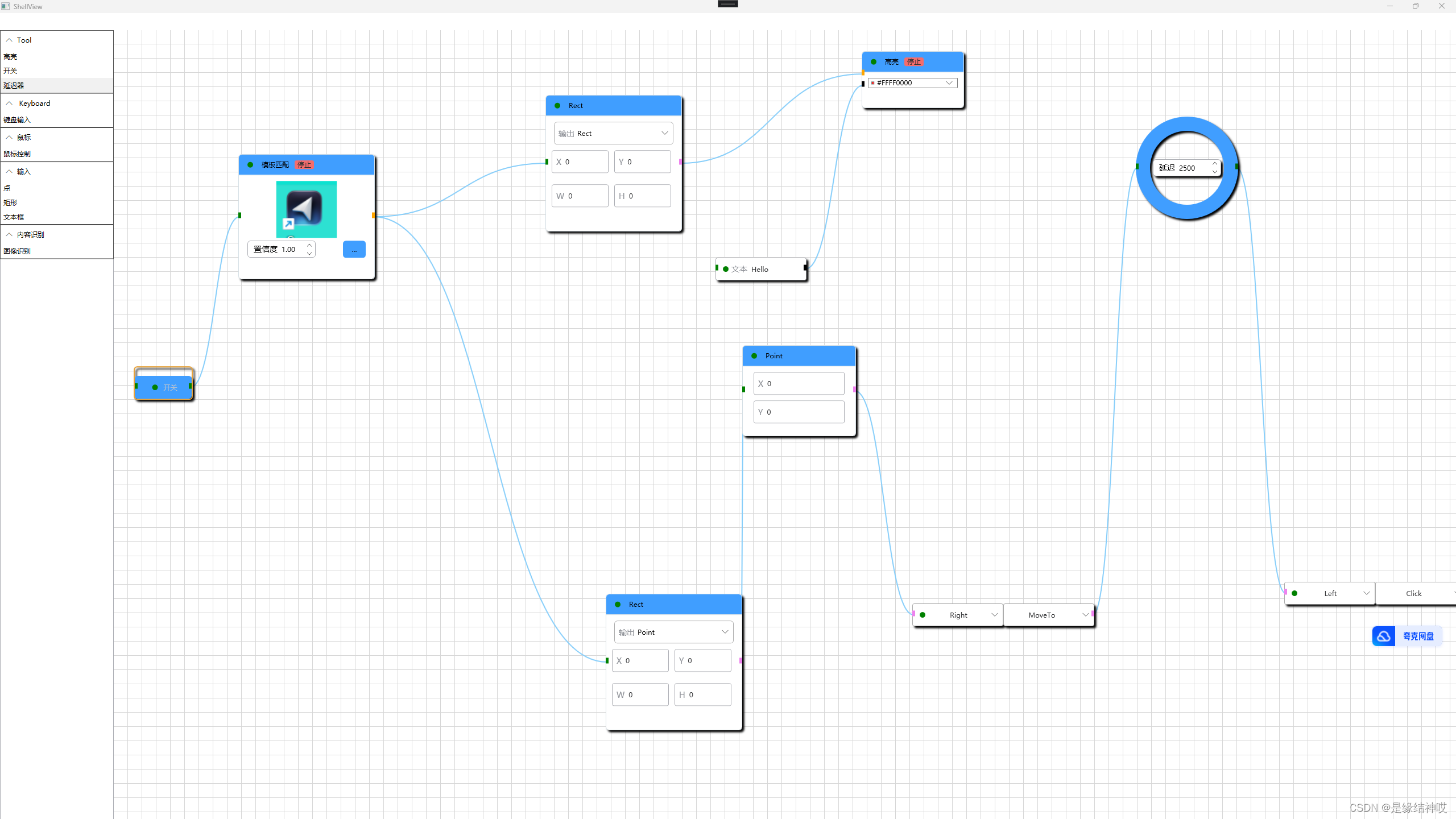Click the green status dot on 高亮 node
This screenshot has height=819, width=1456.
[874, 62]
